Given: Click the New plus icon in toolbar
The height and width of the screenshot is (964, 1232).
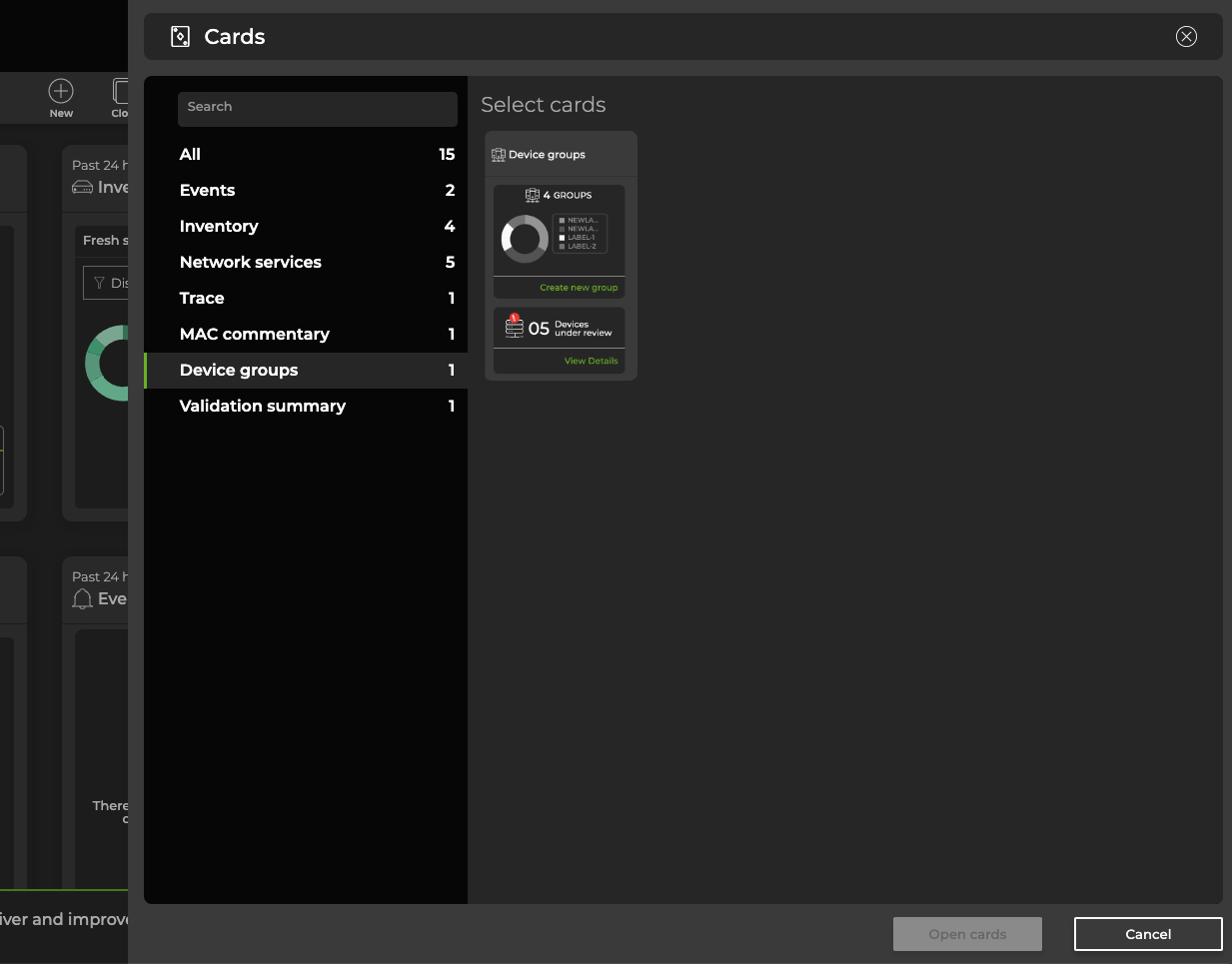Looking at the screenshot, I should [61, 91].
